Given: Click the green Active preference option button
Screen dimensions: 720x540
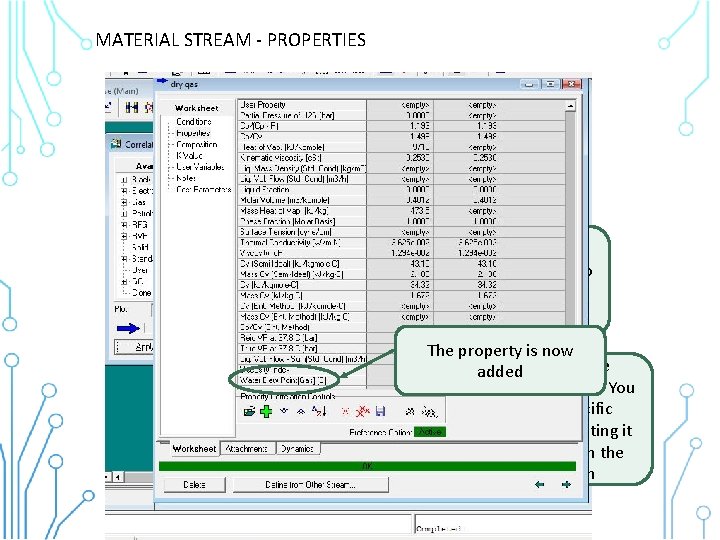Looking at the screenshot, I should [430, 432].
